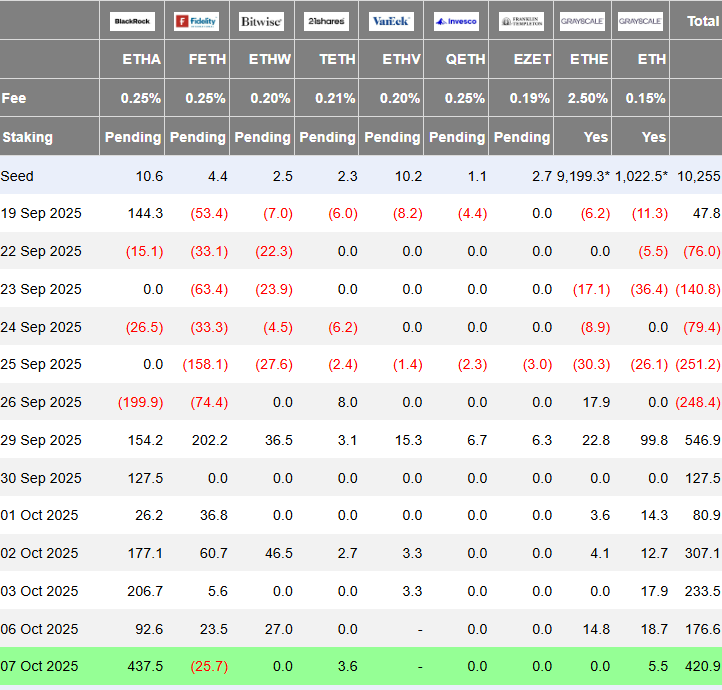The image size is (722, 690).
Task: Click the Fidelity logo
Action: pyautogui.click(x=196, y=21)
